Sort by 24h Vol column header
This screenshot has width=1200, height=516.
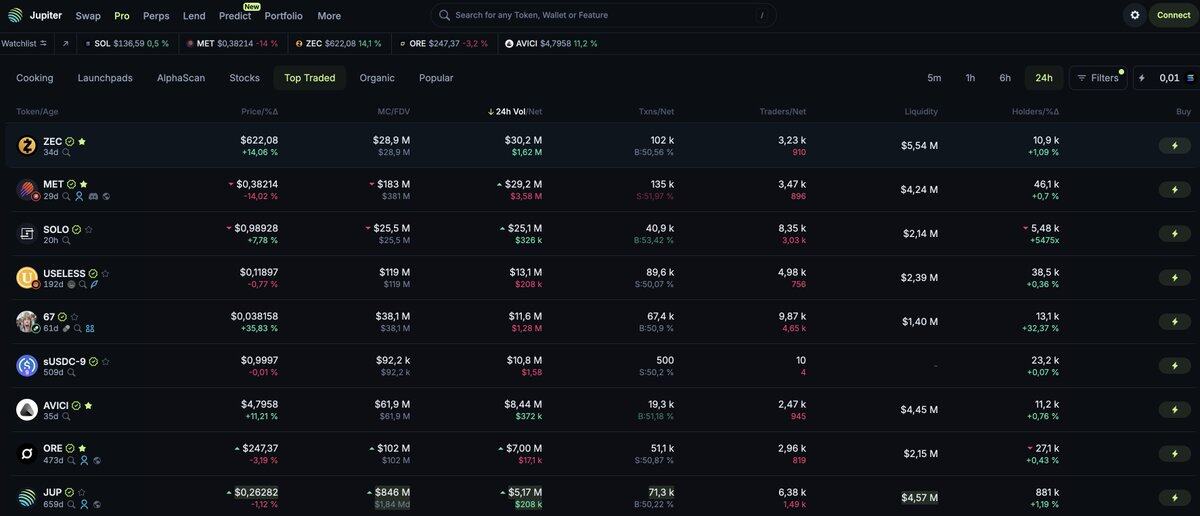(510, 111)
